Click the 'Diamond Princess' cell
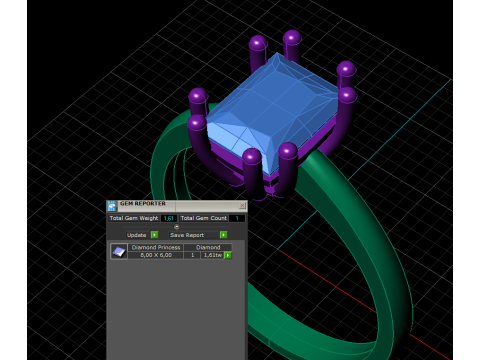 [156, 247]
